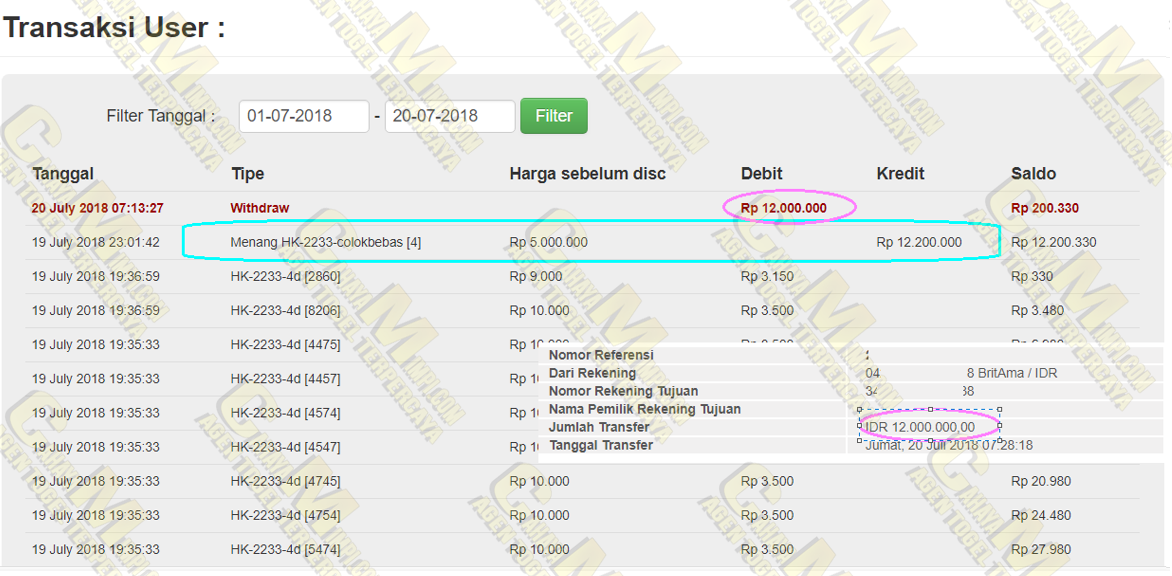This screenshot has height=576, width=1172.
Task: Focus the start date field 01-07-2018
Action: pyautogui.click(x=304, y=116)
